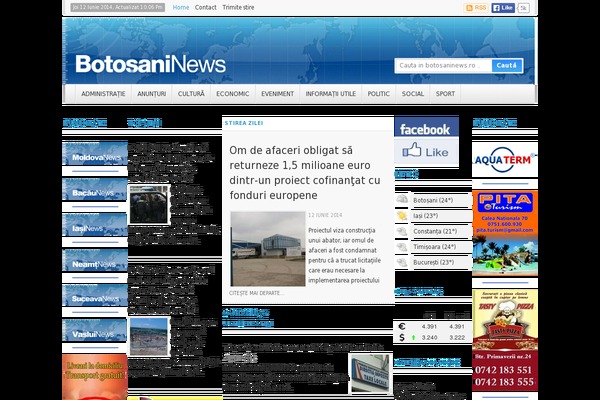Open the police car news thumbnail

click(149, 205)
